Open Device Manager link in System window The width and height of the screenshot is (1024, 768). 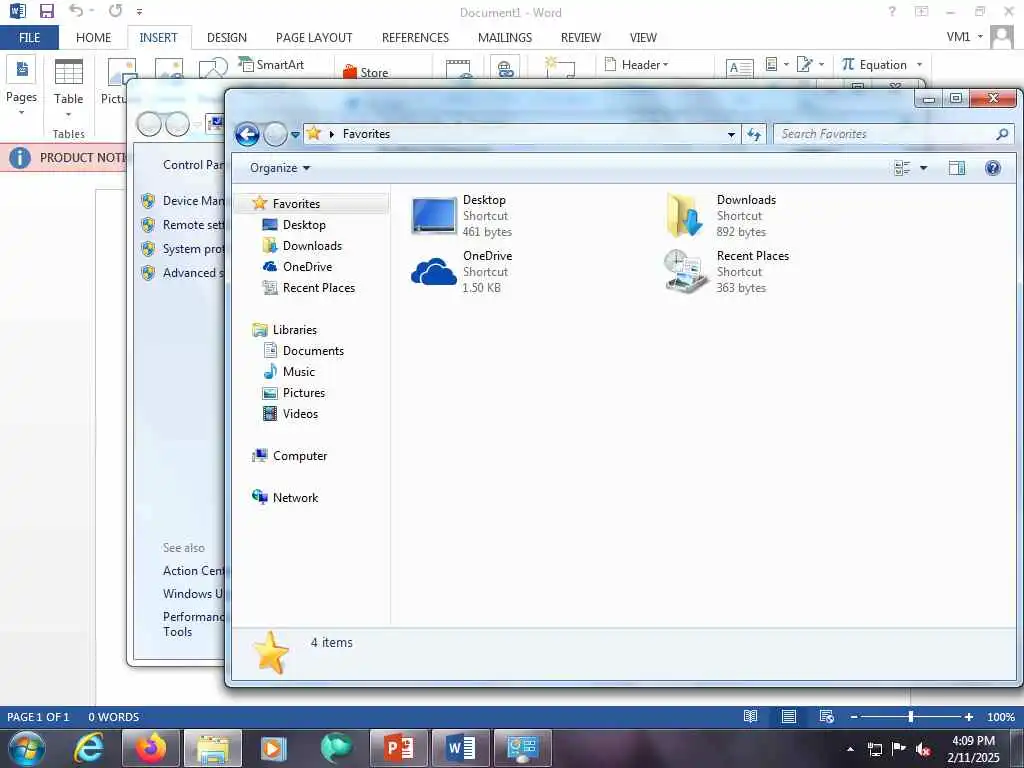[x=193, y=200]
